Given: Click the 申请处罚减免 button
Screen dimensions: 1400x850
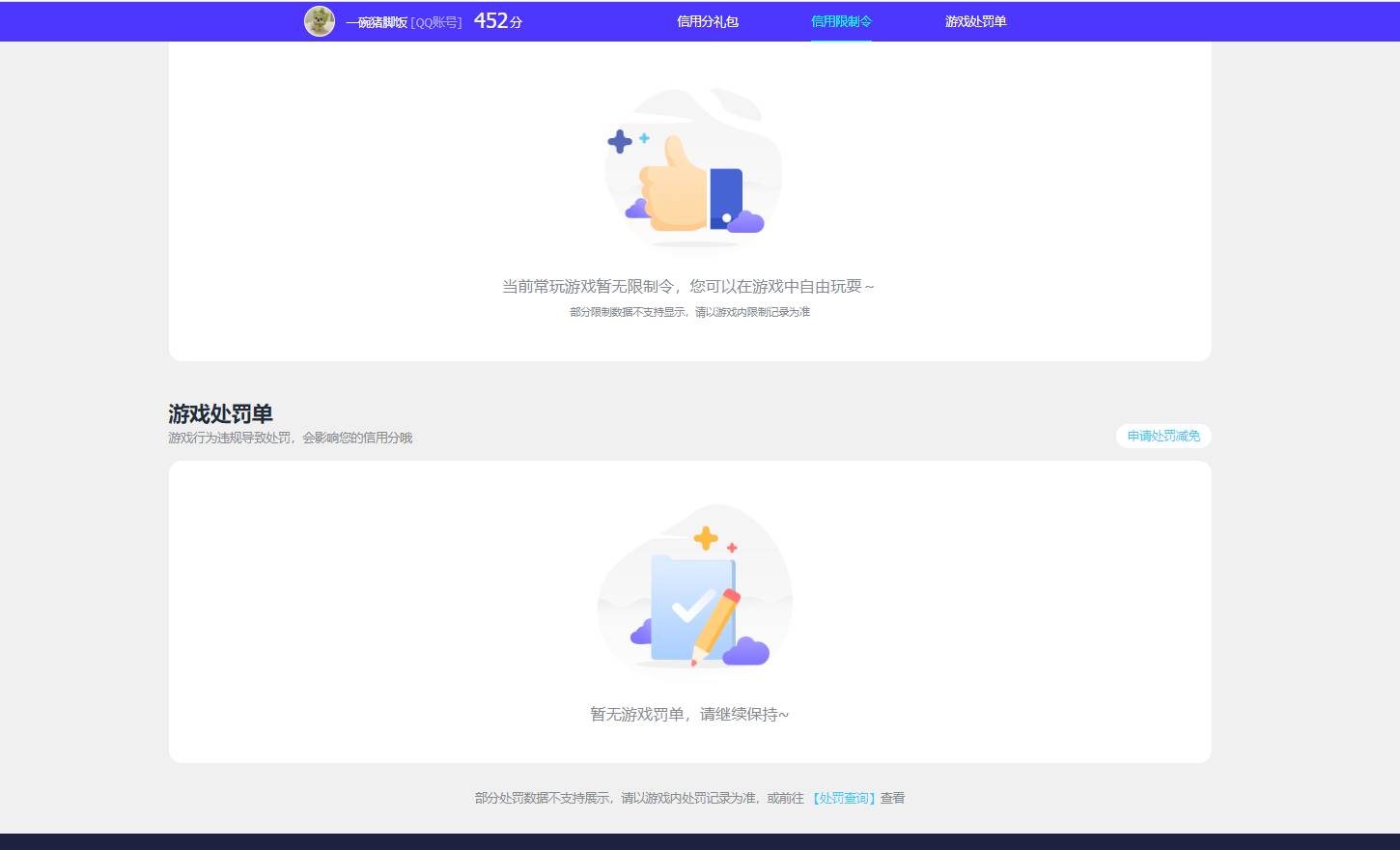Looking at the screenshot, I should point(1163,436).
